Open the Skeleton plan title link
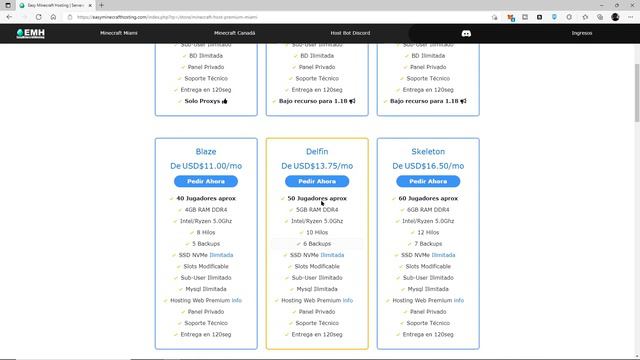Image resolution: width=640 pixels, height=360 pixels. coord(428,151)
